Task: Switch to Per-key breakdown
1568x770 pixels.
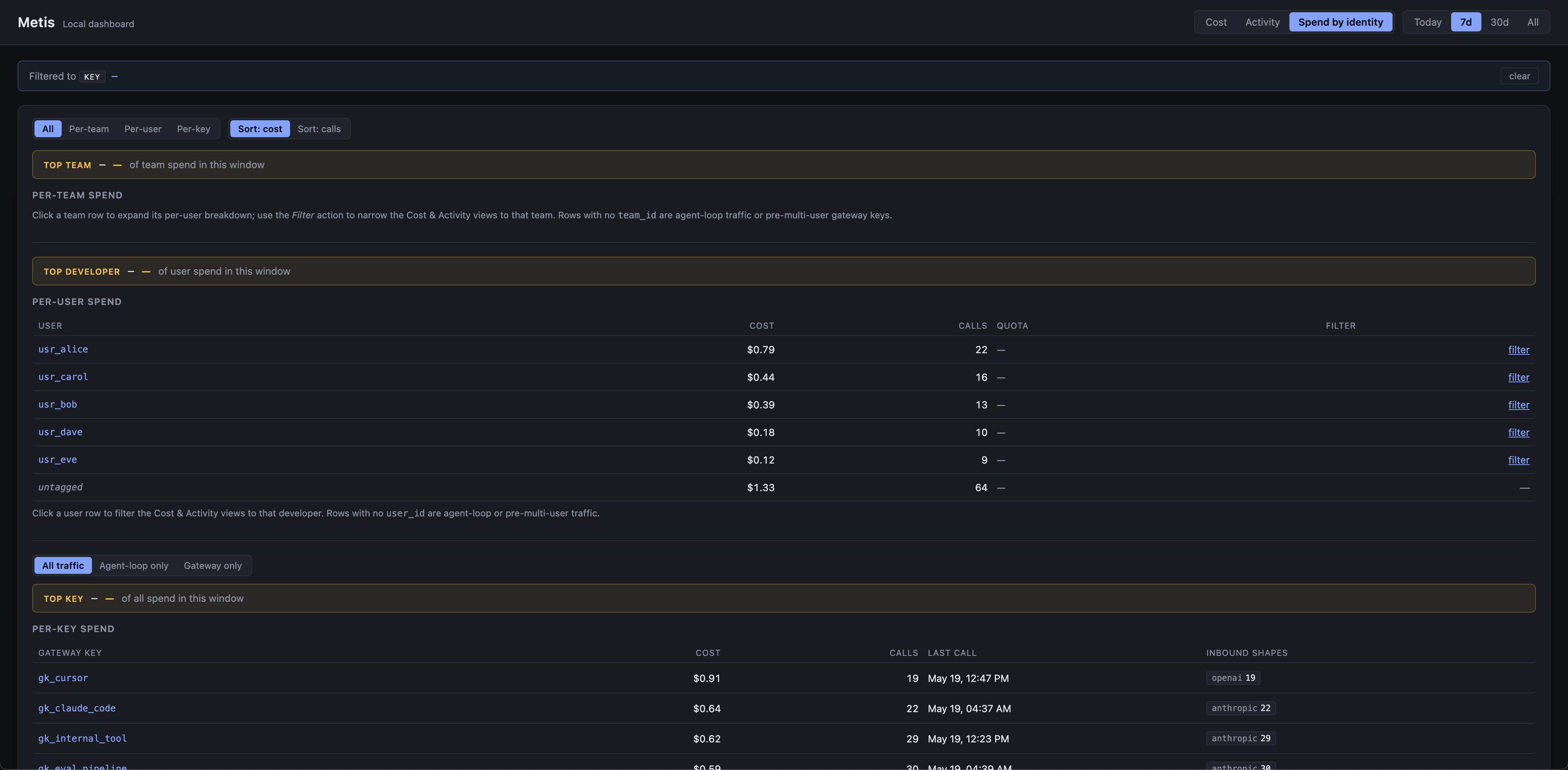Action: pyautogui.click(x=194, y=129)
